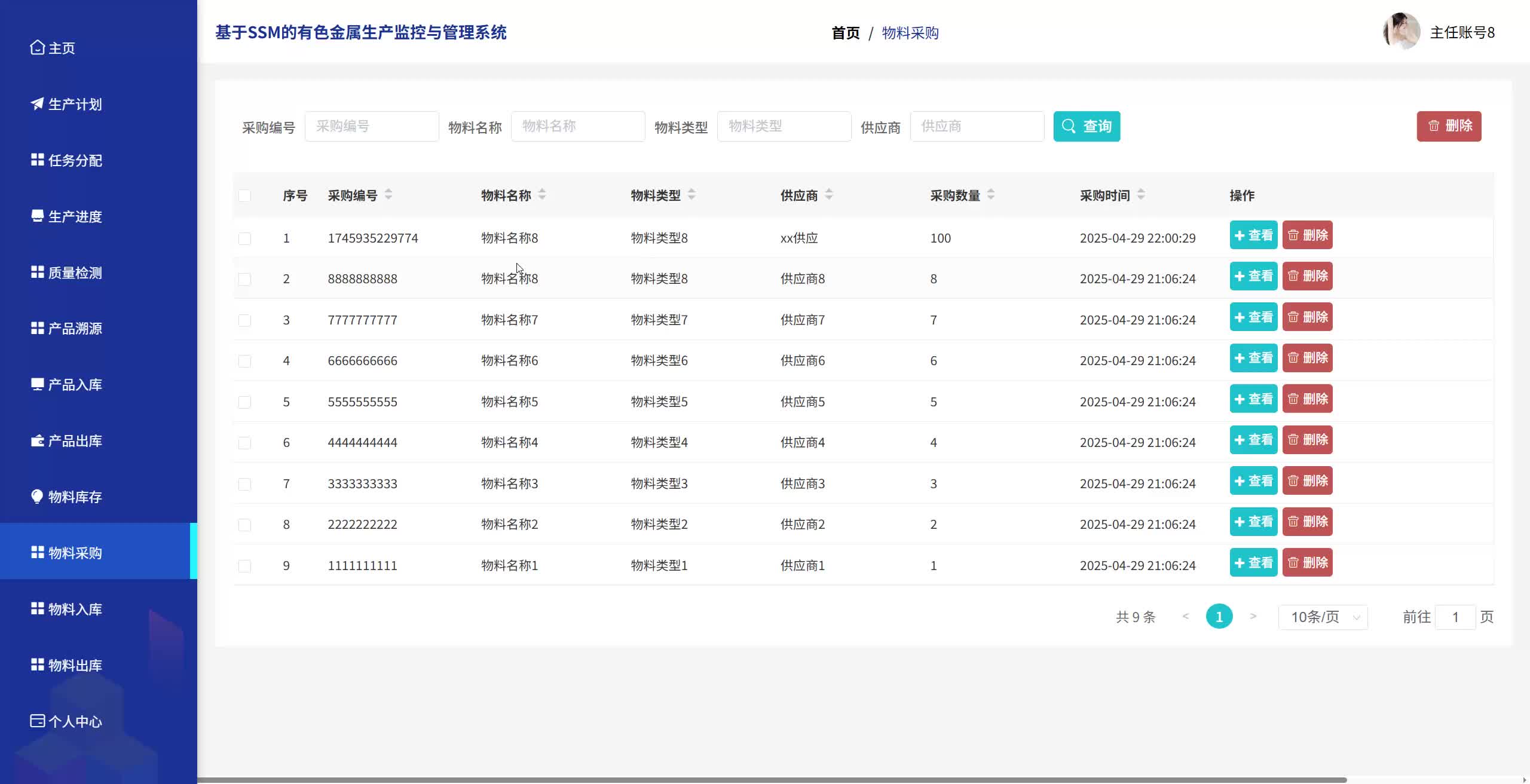Toggle the select-all checkbox in table header

coord(244,196)
